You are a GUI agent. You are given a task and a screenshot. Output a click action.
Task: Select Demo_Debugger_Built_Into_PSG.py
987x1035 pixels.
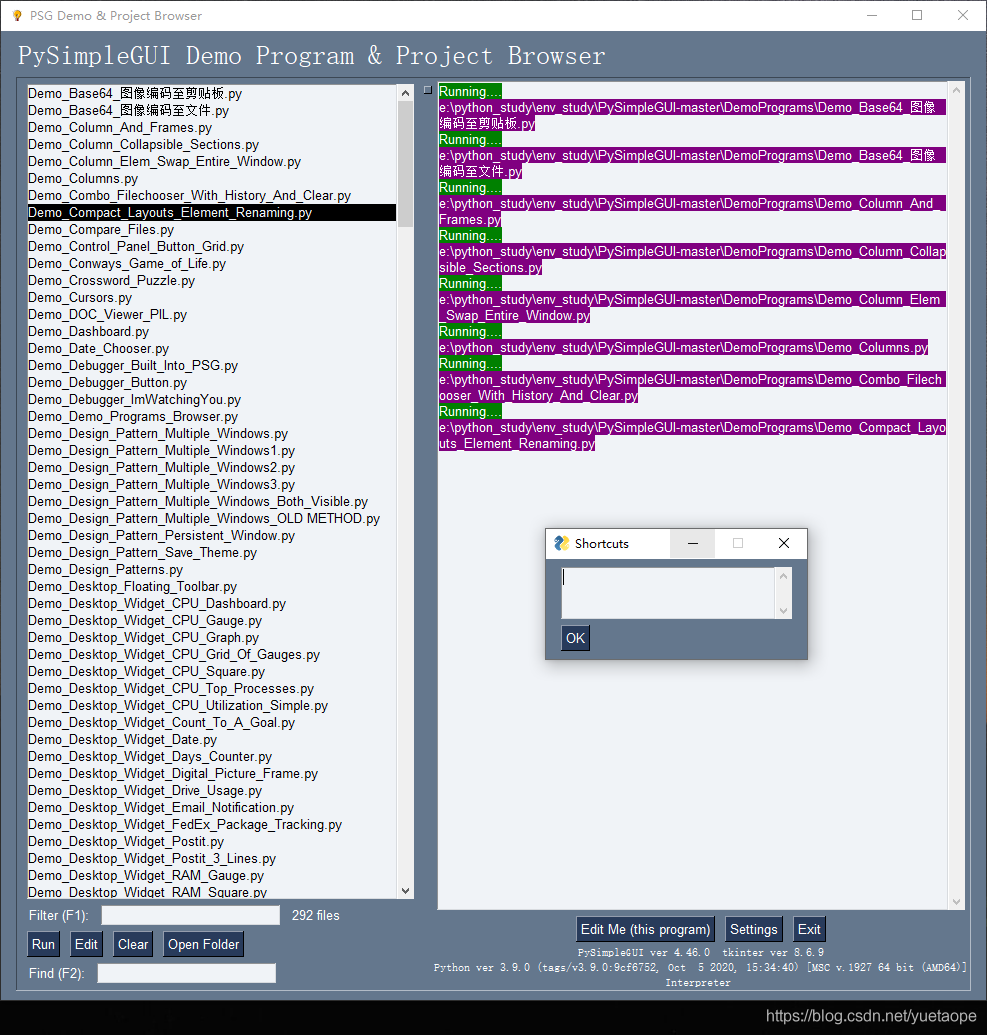211,366
